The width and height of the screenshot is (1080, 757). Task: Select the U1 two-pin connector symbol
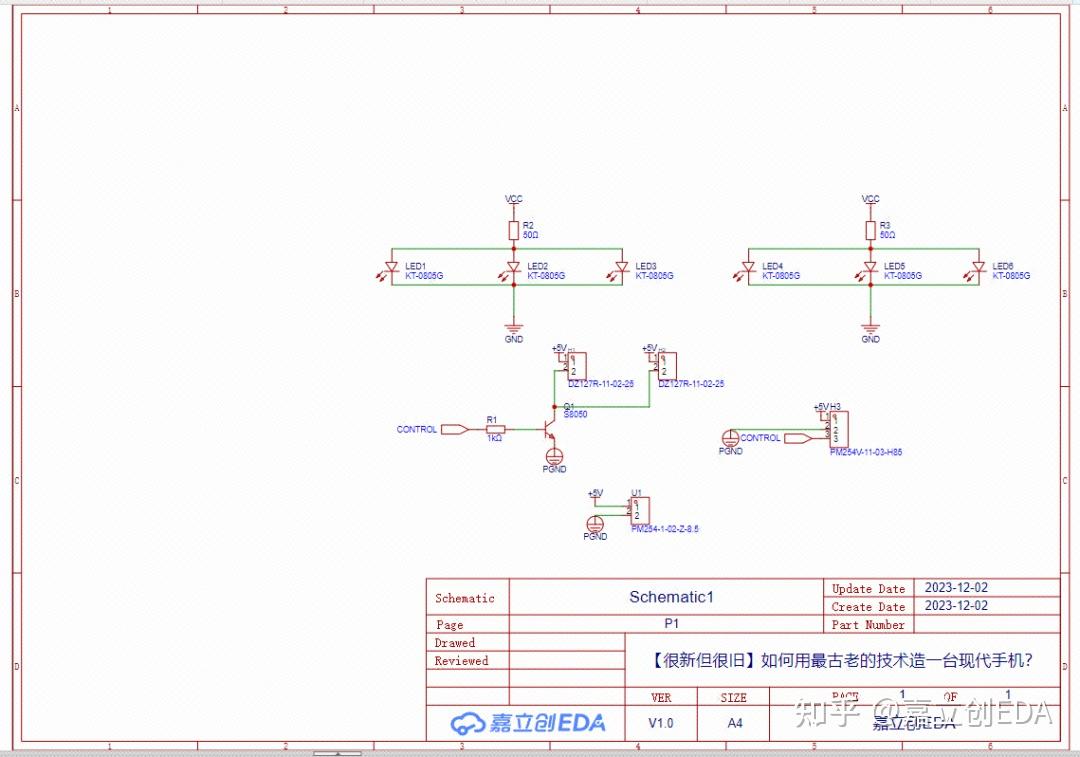tap(640, 511)
